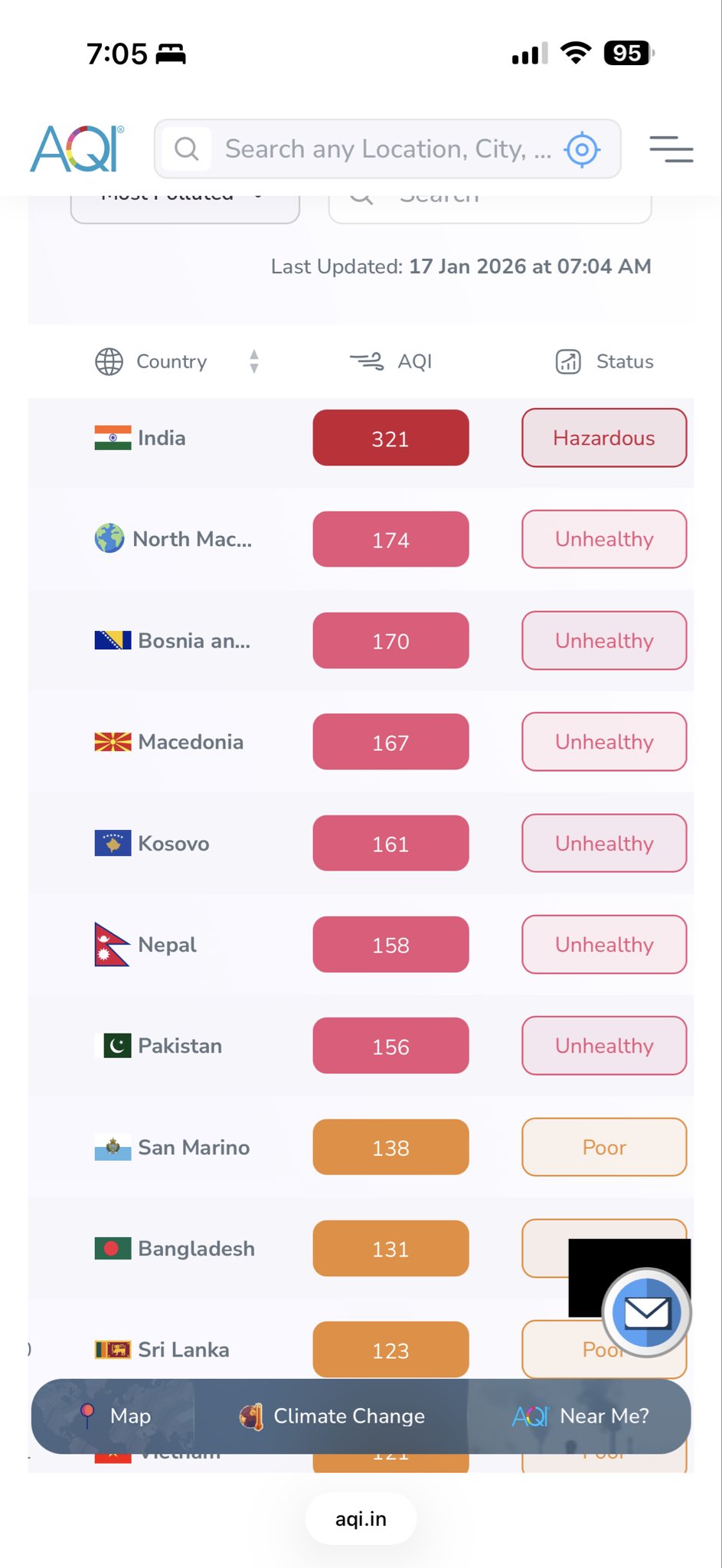Tap the search magnifier icon
722x1568 pixels.
[186, 149]
